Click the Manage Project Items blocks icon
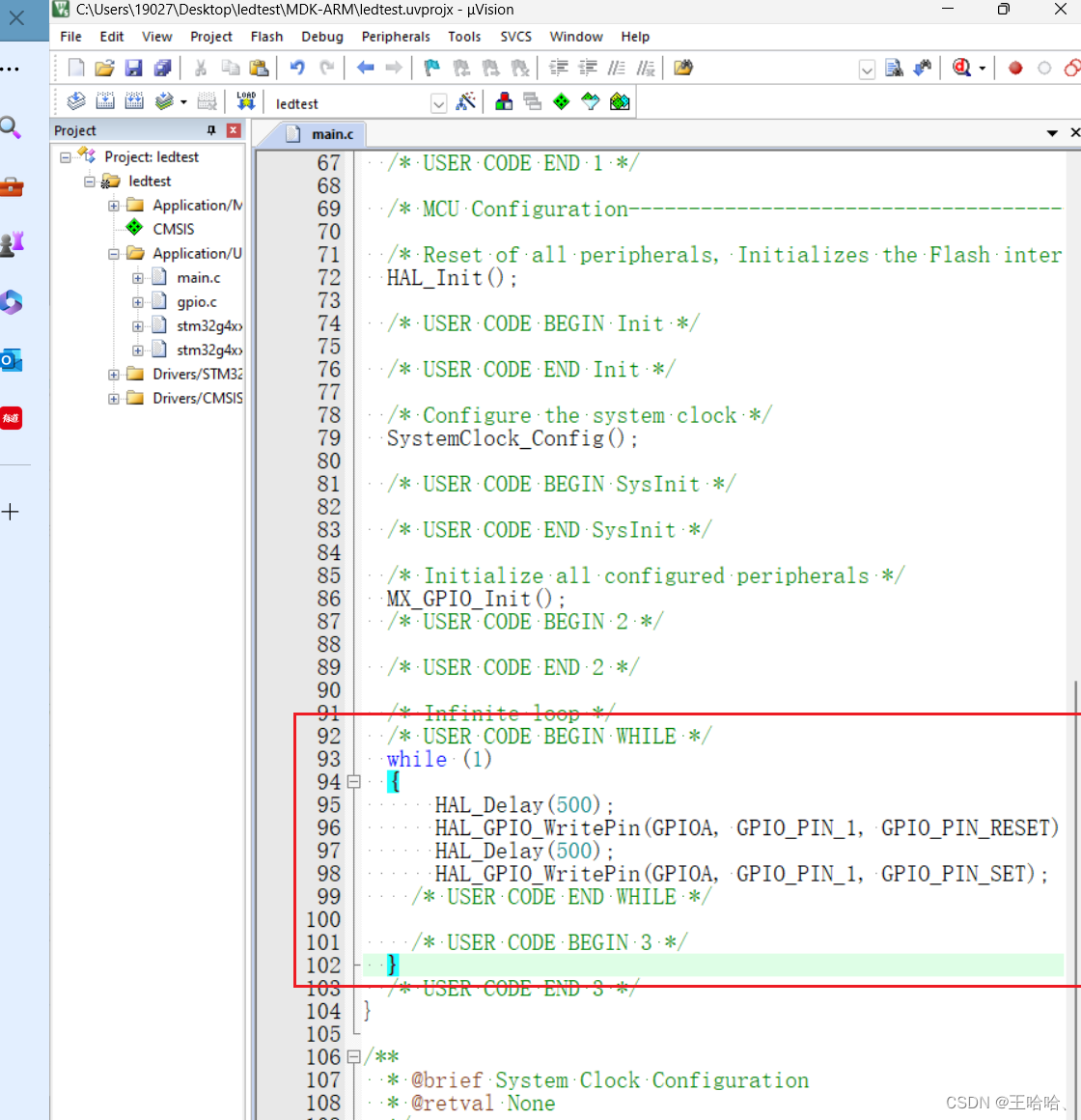Viewport: 1081px width, 1120px height. point(504,102)
